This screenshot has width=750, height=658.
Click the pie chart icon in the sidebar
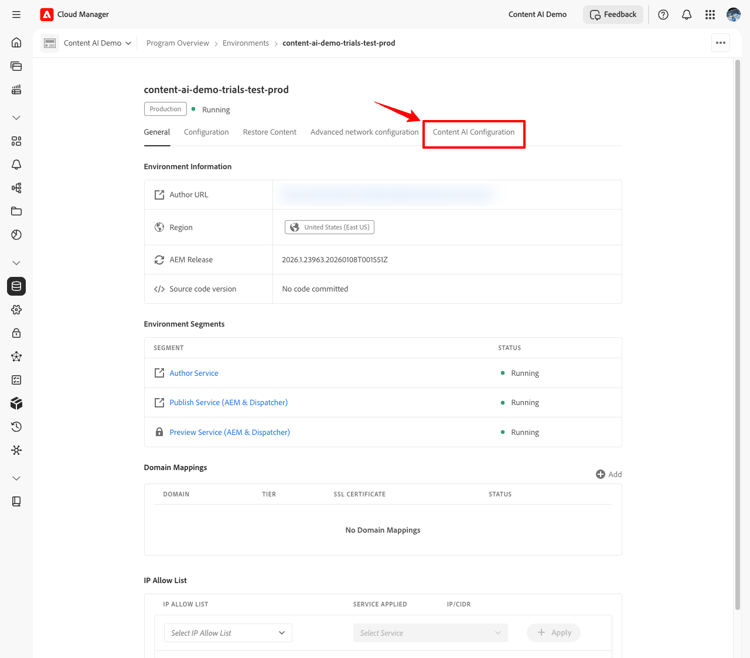(x=16, y=235)
